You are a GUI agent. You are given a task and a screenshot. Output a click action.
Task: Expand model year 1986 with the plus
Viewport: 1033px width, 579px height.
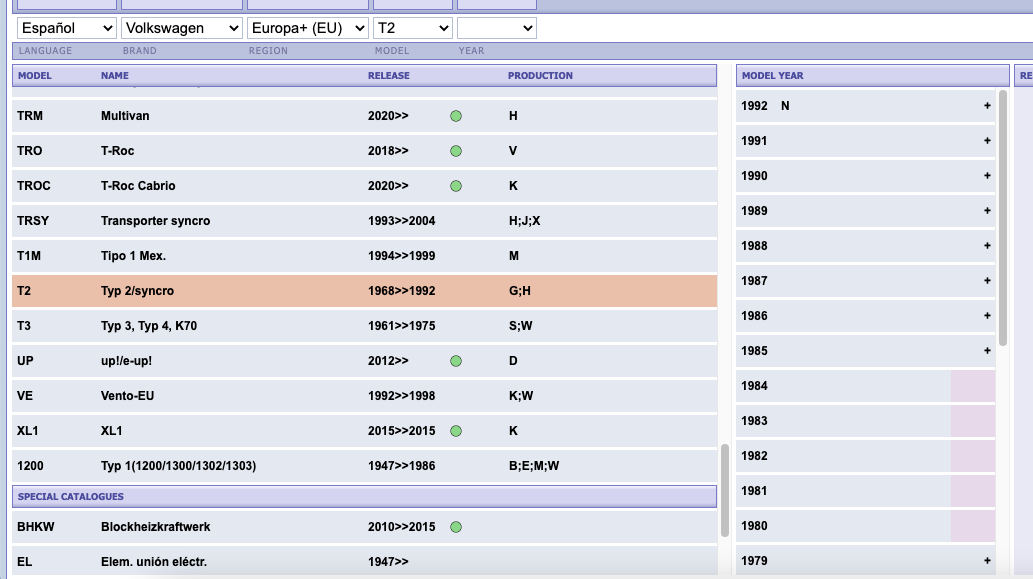coord(987,316)
